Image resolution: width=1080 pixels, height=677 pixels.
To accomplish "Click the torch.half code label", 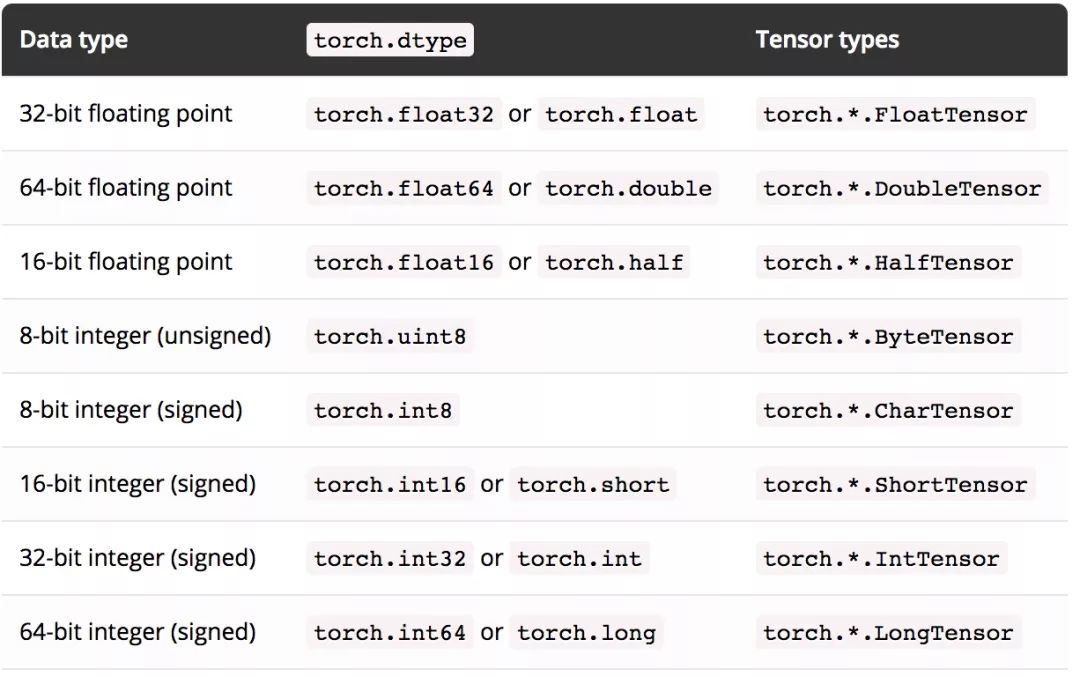I will 614,262.
